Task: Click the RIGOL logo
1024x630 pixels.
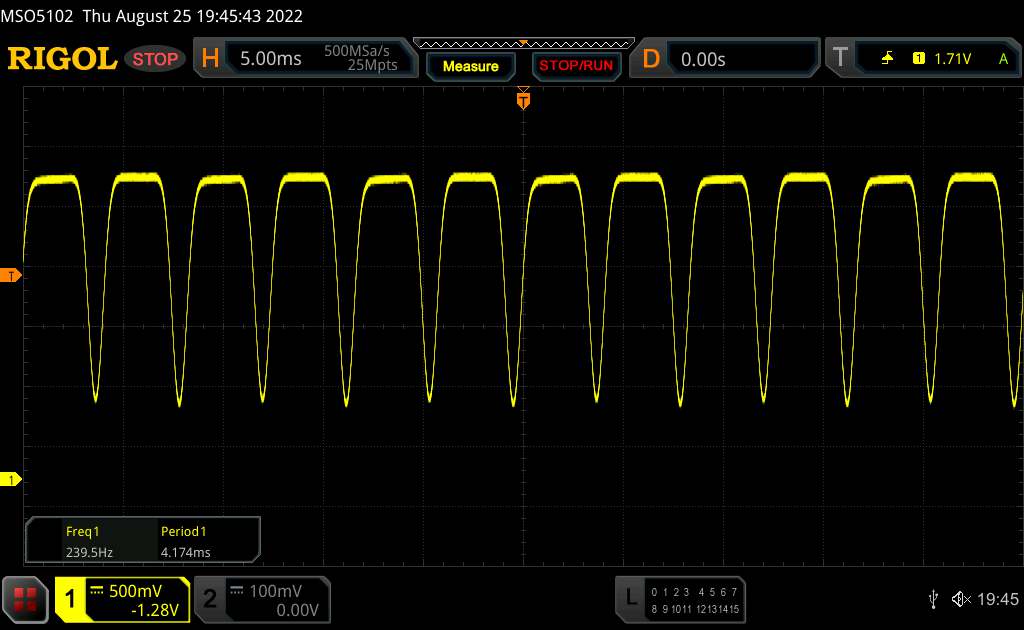Action: (x=62, y=59)
